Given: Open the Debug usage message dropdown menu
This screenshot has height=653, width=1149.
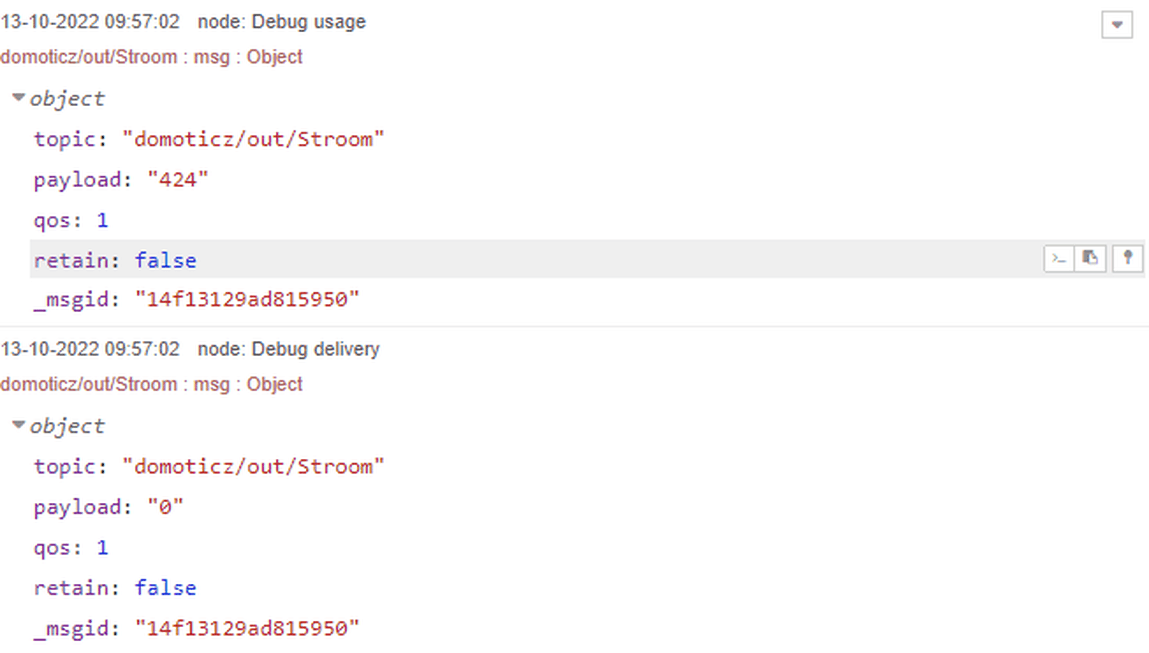Looking at the screenshot, I should (x=1117, y=25).
